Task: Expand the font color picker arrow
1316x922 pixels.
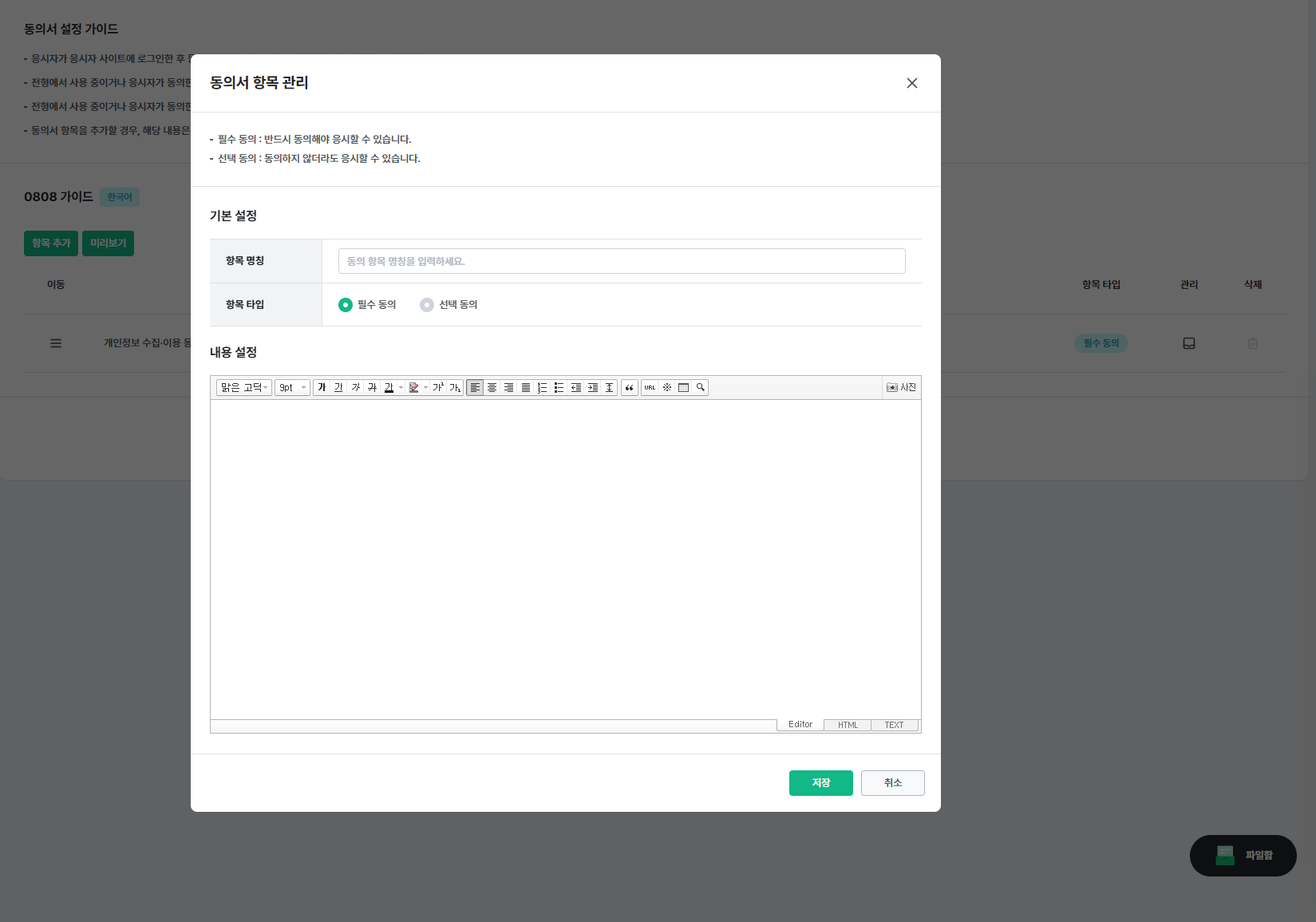Action: pyautogui.click(x=401, y=387)
